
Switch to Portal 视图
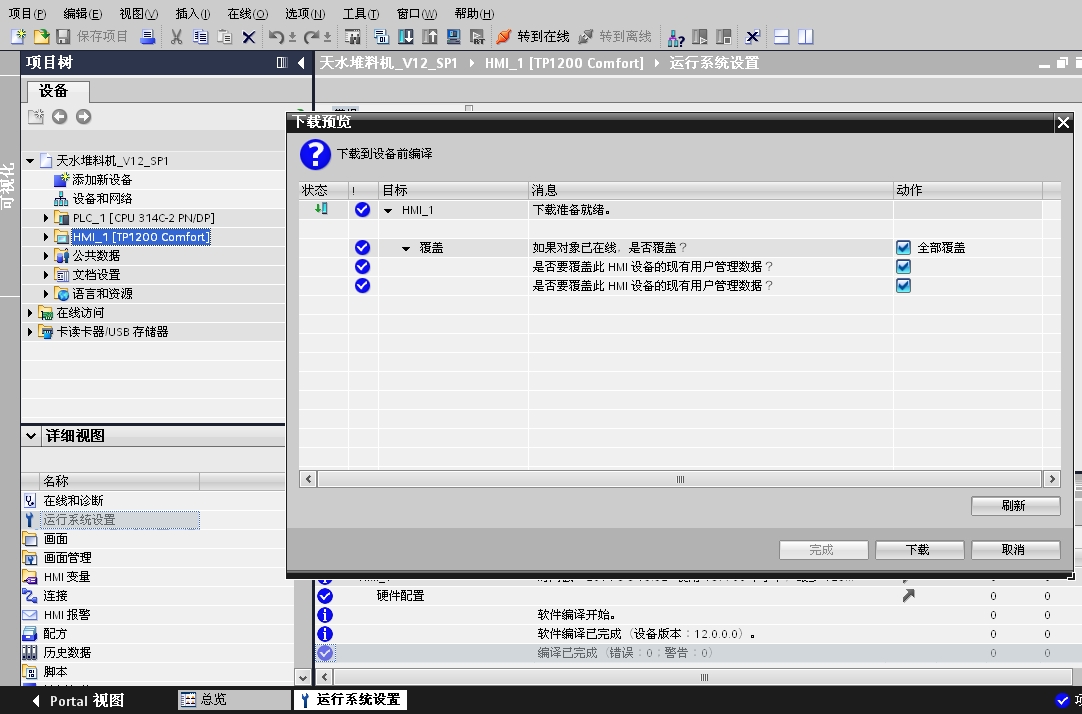pos(77,701)
